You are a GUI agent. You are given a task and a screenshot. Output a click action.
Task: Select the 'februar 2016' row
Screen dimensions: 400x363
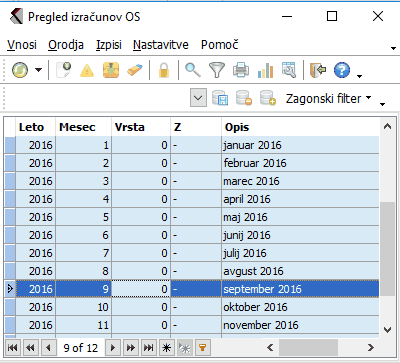tap(192, 163)
